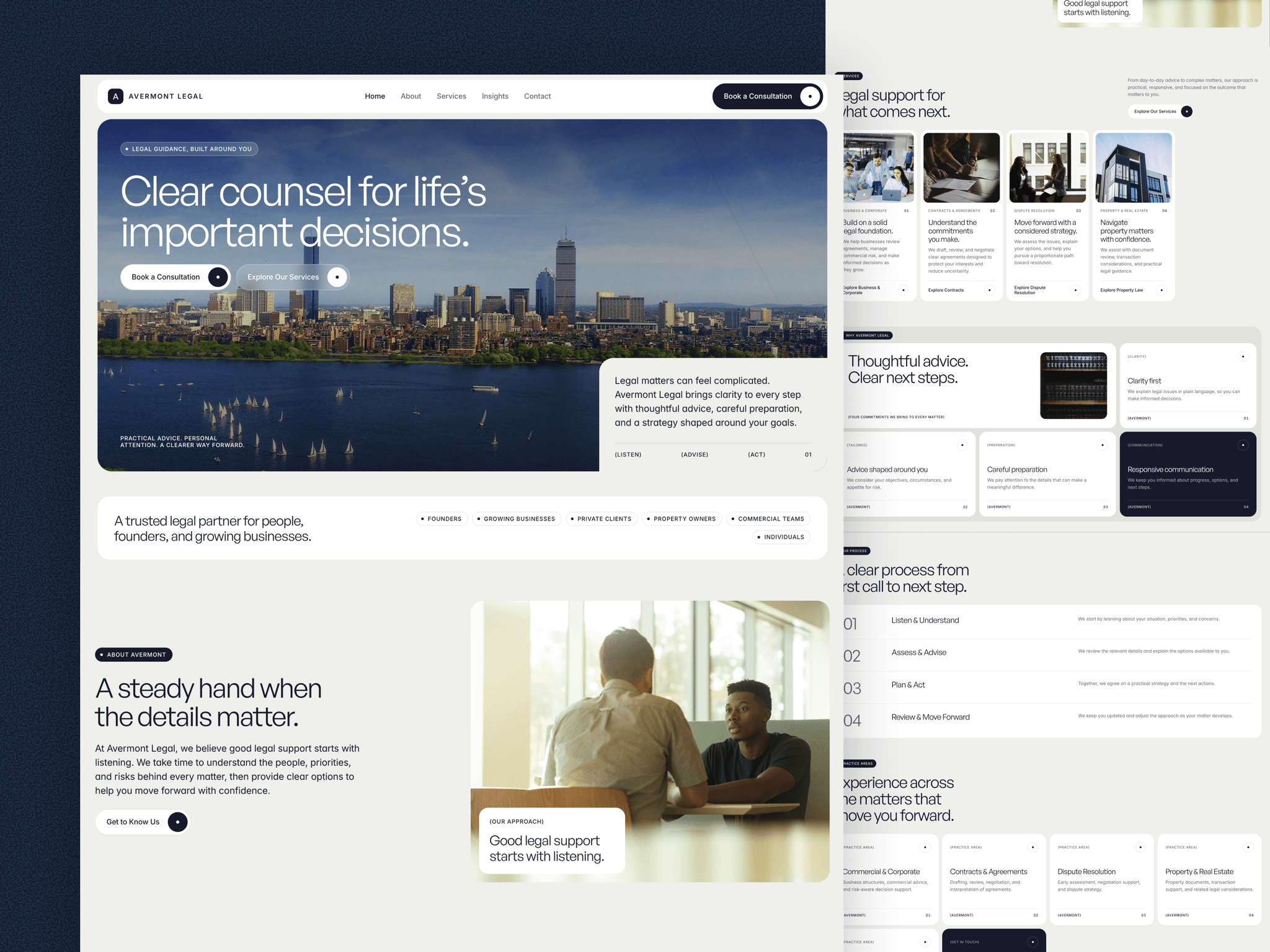
Task: Click the hero Book a Consultation button
Action: tap(175, 277)
